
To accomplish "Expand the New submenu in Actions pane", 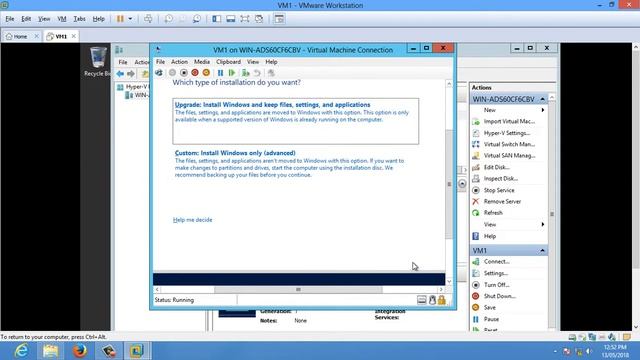I will (543, 110).
